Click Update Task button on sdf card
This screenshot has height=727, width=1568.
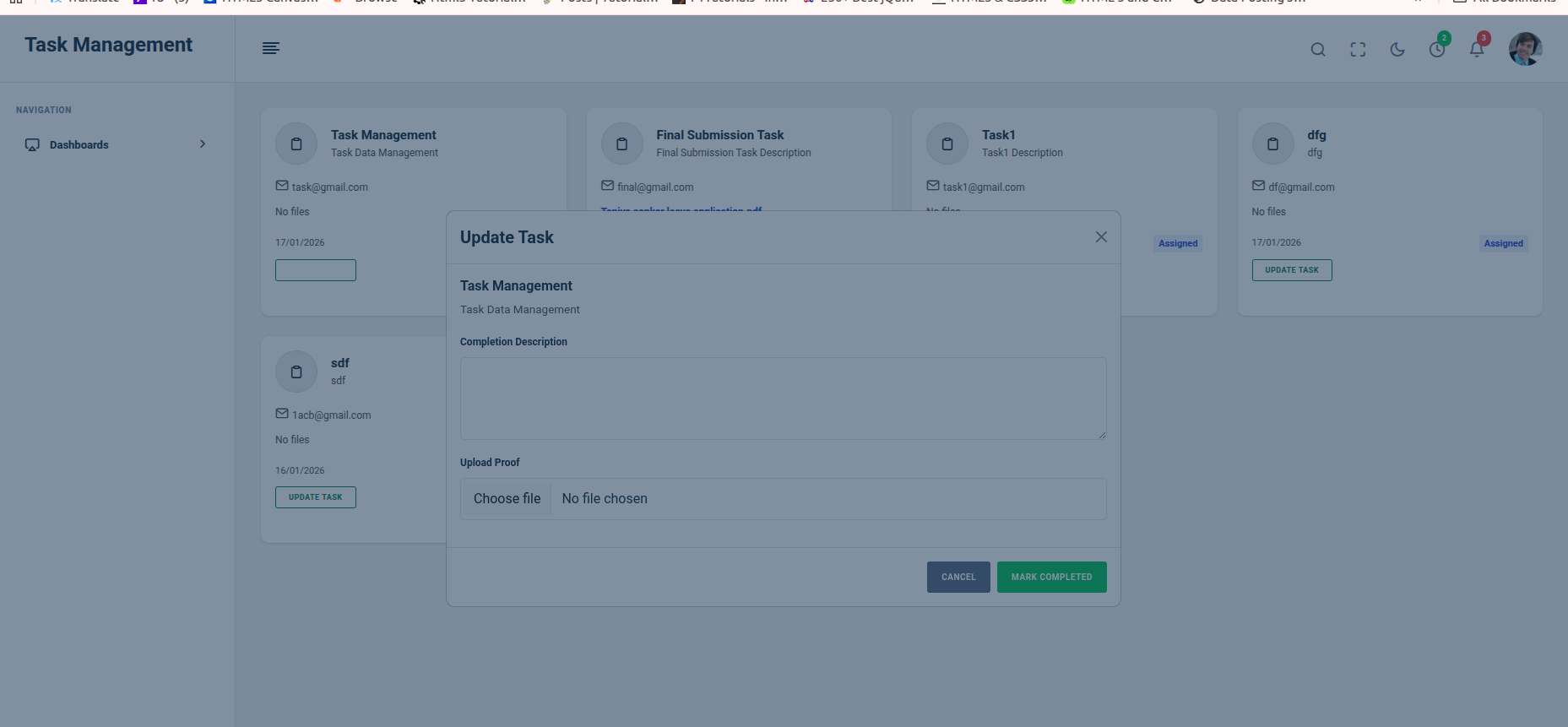tap(315, 497)
